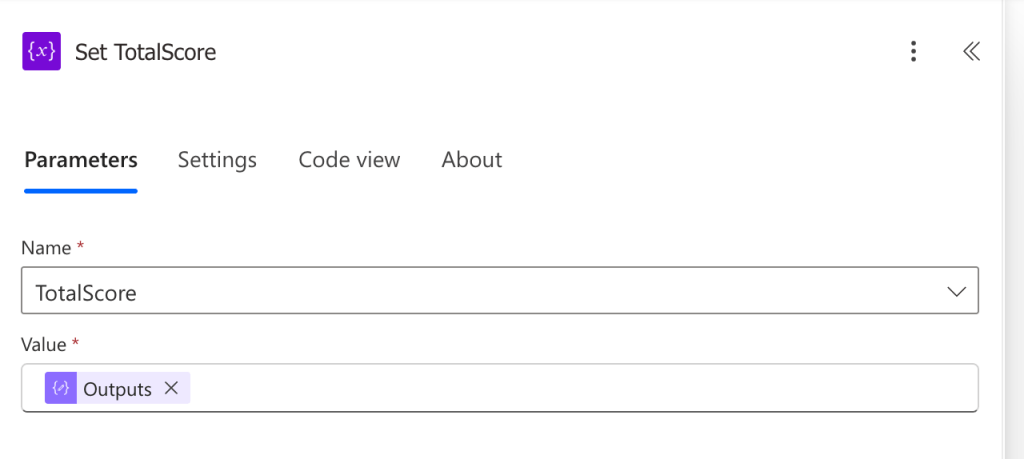The width and height of the screenshot is (1024, 459).
Task: Switch to the Parameters tab
Action: tap(81, 160)
